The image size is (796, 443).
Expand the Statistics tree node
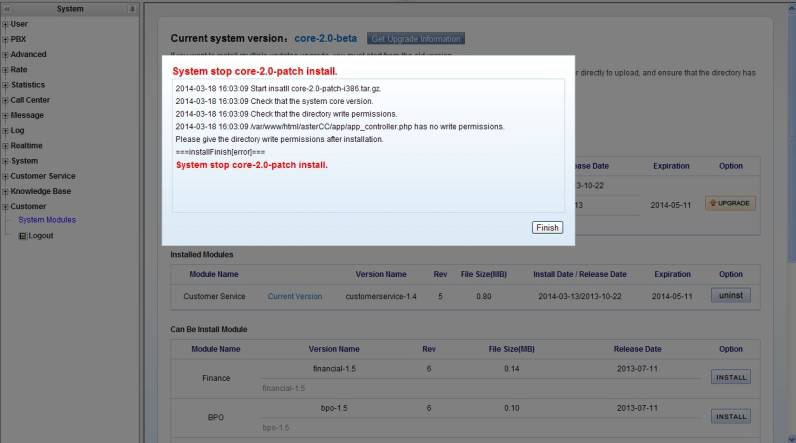point(5,85)
